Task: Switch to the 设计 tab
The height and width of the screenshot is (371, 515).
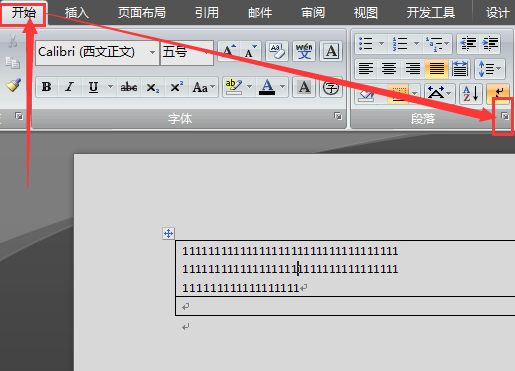Action: (x=498, y=13)
